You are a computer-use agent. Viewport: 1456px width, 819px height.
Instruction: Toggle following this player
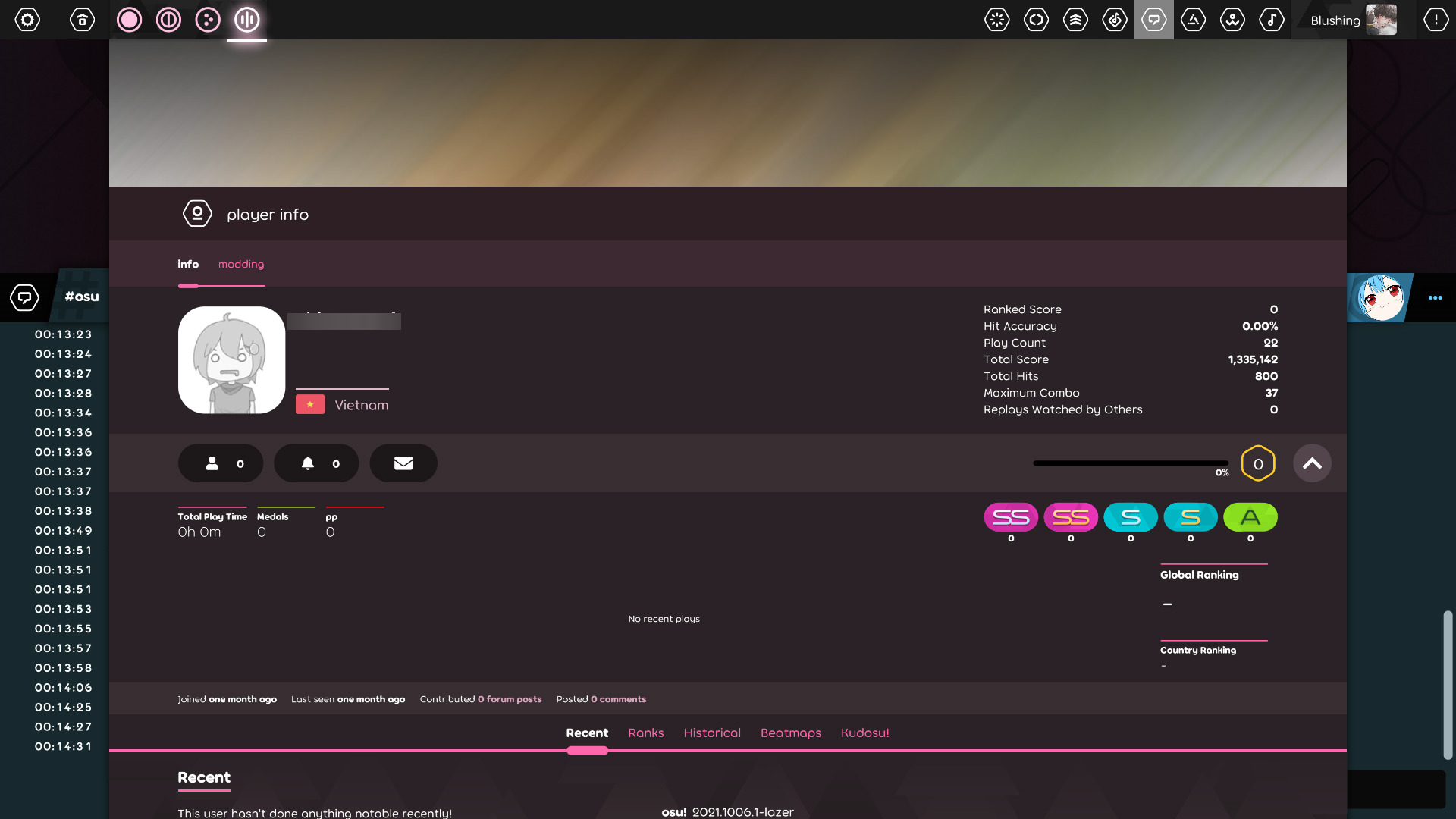click(x=220, y=463)
